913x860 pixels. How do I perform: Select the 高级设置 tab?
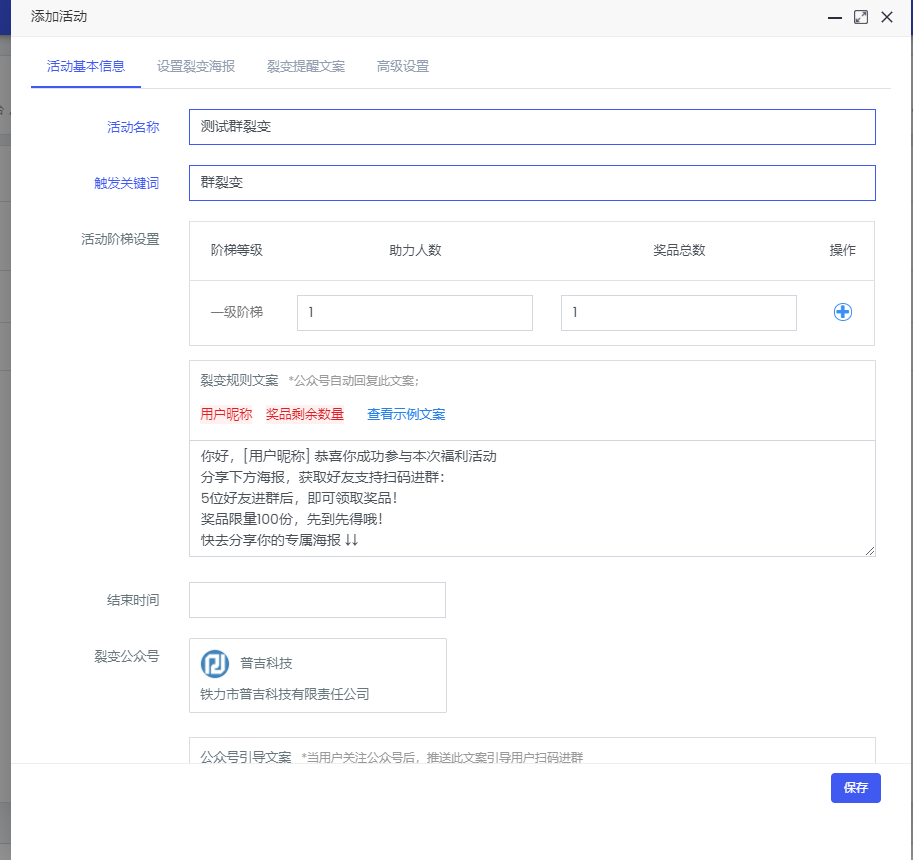point(403,66)
